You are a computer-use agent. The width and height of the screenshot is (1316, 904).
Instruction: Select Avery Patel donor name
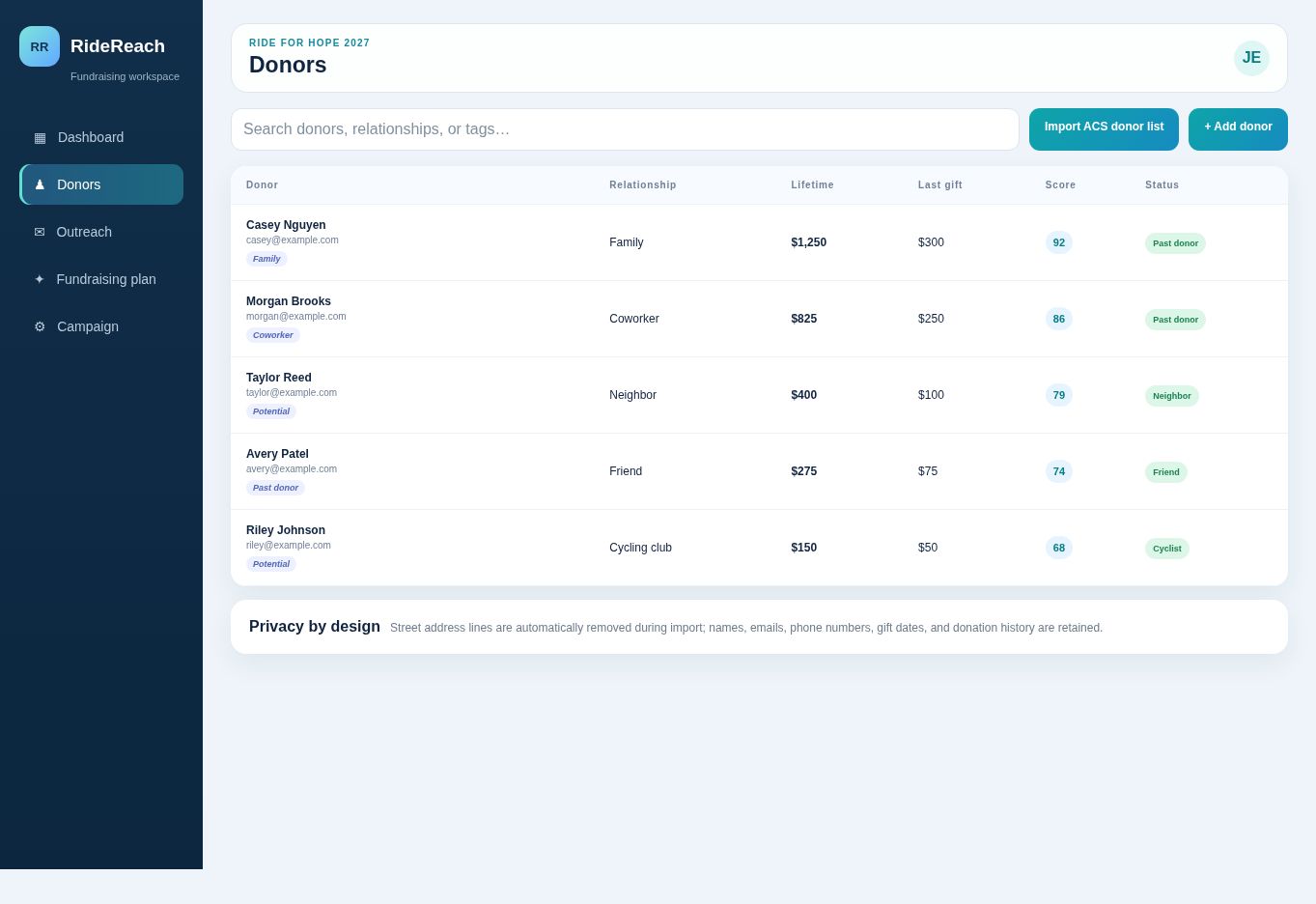coord(277,454)
